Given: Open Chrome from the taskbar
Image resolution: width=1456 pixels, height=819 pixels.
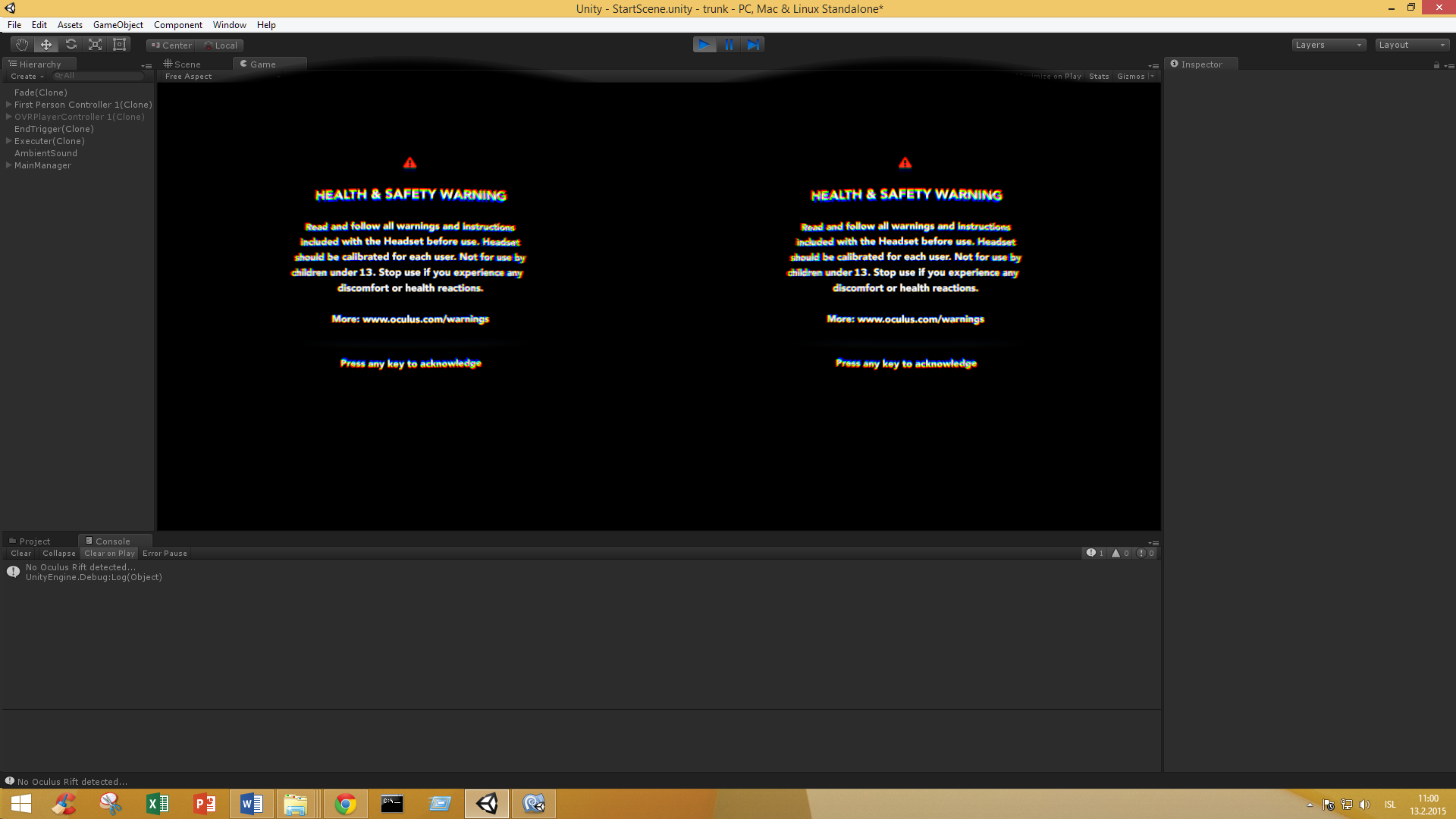Looking at the screenshot, I should [x=345, y=804].
